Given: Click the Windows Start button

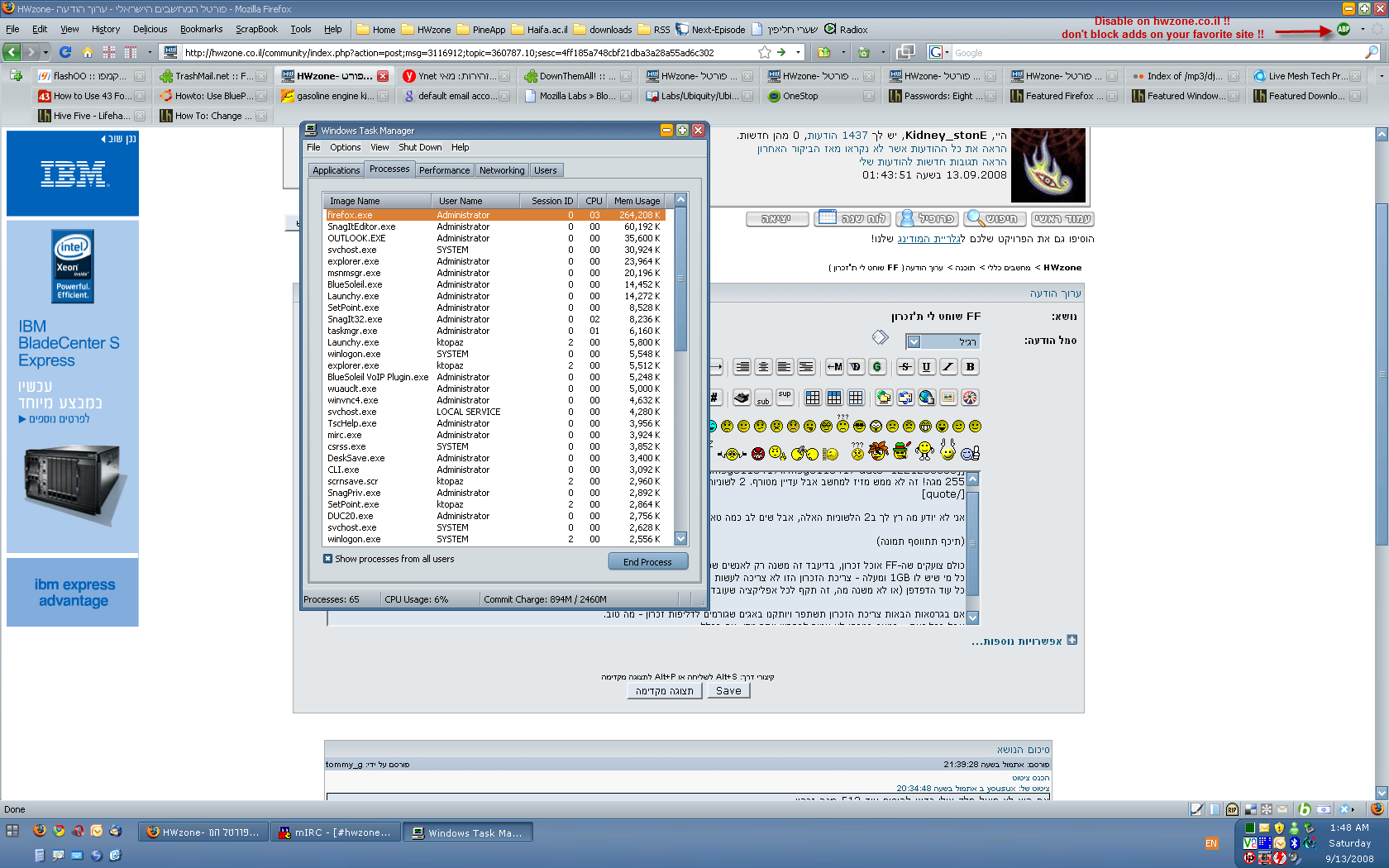Looking at the screenshot, I should (x=12, y=831).
